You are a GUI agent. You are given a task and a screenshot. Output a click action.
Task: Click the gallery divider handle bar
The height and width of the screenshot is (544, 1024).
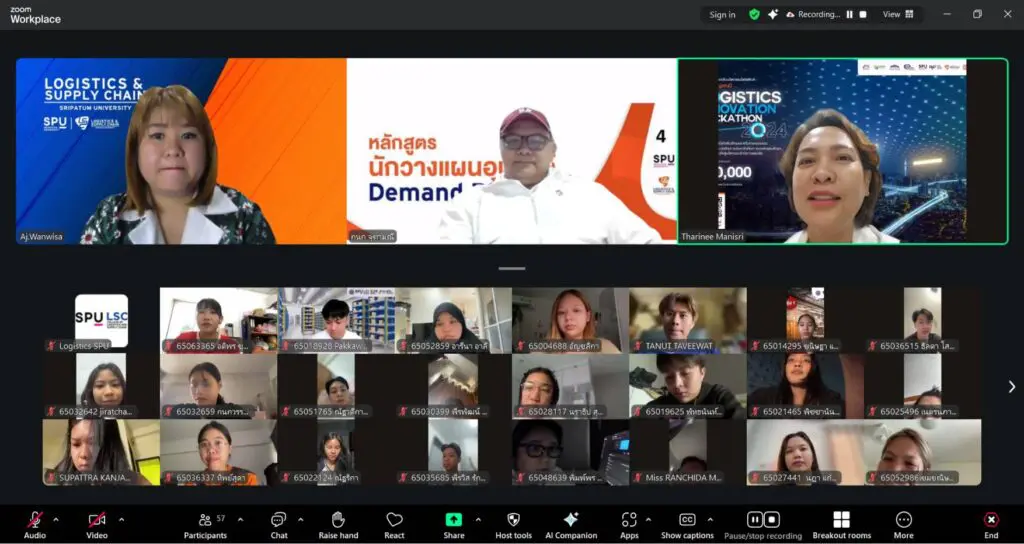pos(511,268)
